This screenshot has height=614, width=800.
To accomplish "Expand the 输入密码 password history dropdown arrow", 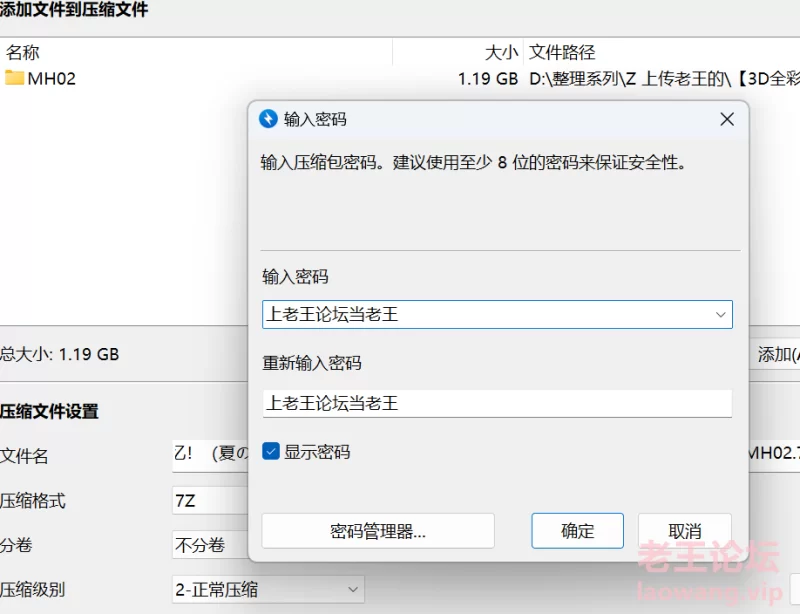I will 720,314.
